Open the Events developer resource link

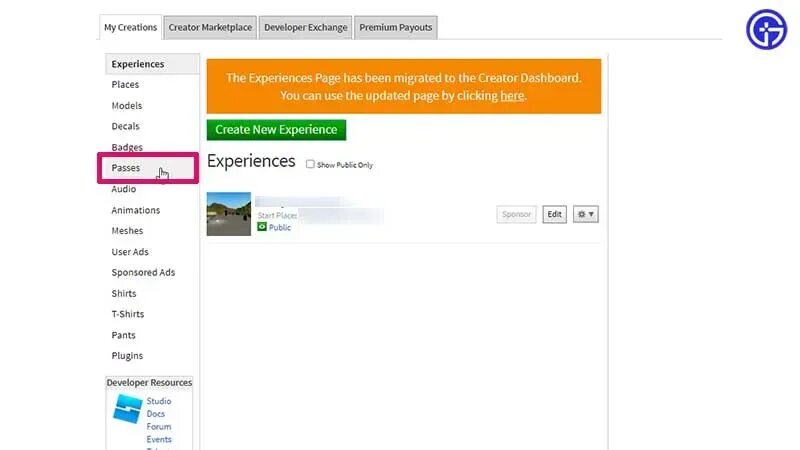pyautogui.click(x=159, y=439)
